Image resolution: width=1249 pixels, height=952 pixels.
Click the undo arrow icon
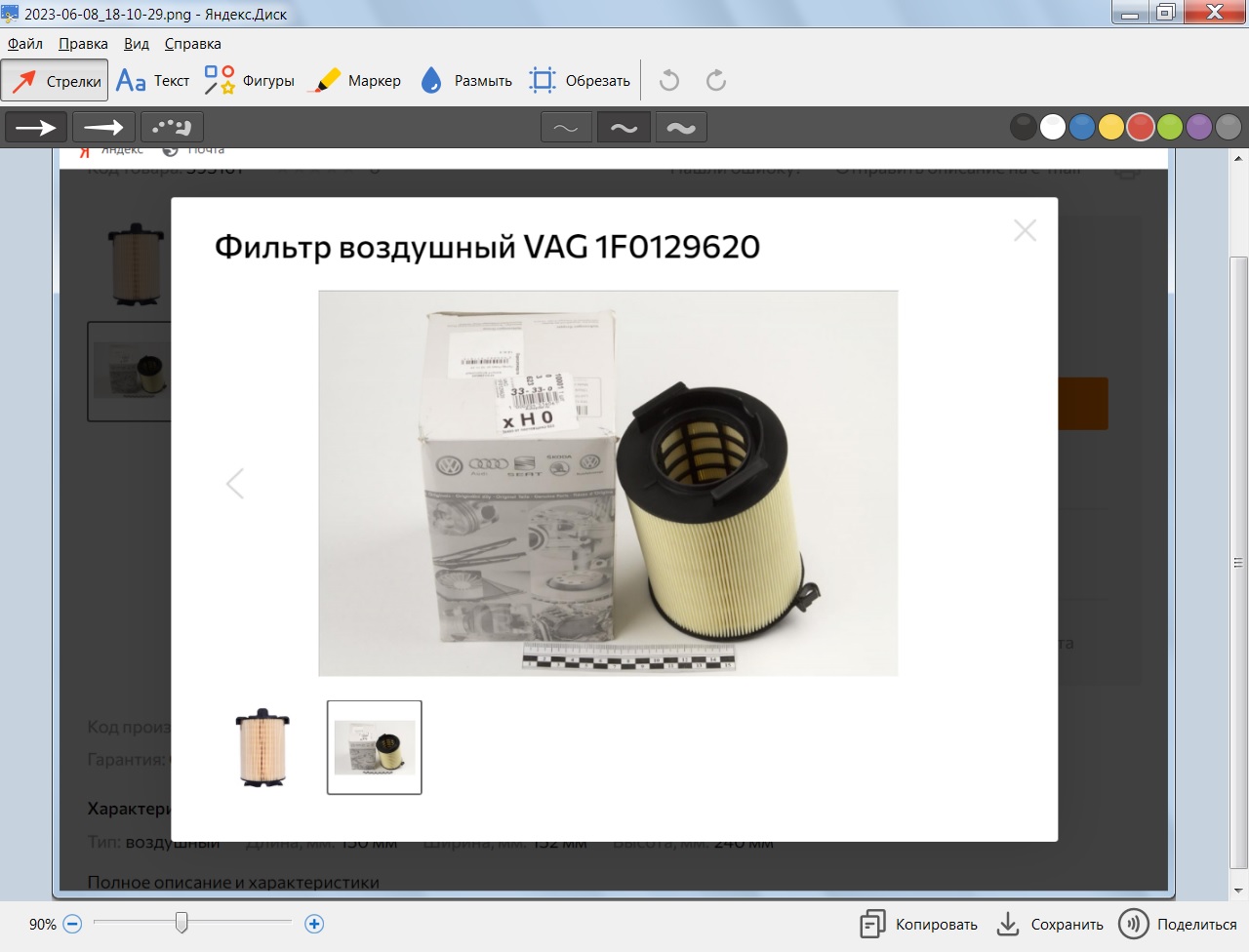[669, 81]
